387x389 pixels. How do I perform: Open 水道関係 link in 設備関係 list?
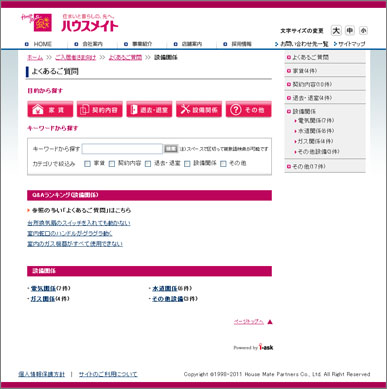[x=165, y=289]
